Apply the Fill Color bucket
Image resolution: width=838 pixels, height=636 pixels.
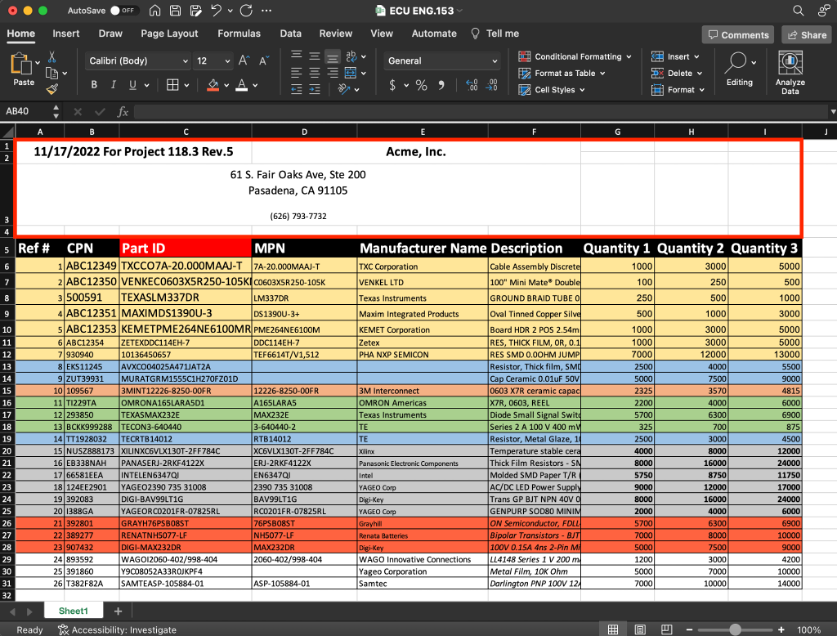[213, 84]
